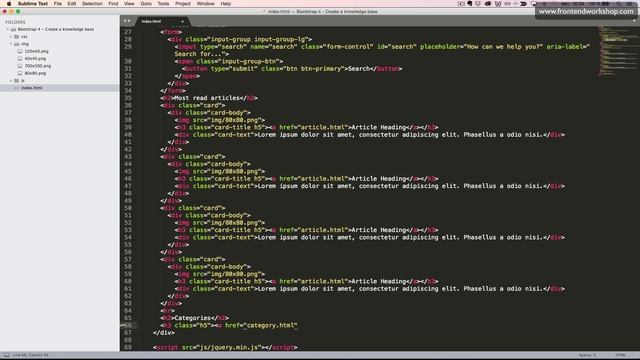
Task: Open index.html in the sidebar
Action: [32, 88]
